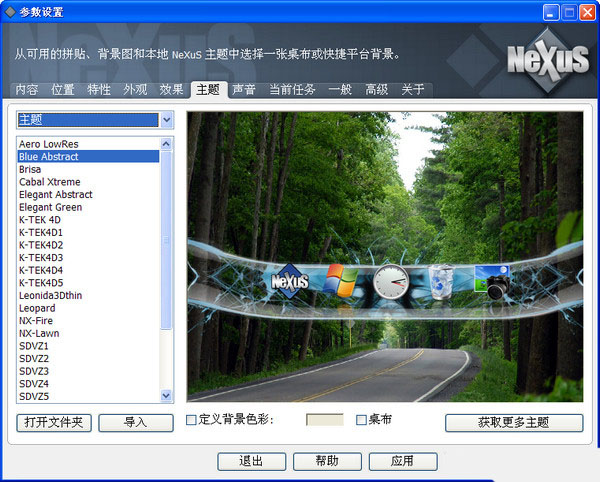The height and width of the screenshot is (482, 600).
Task: Pick NX-Fire theme
Action: pyautogui.click(x=88, y=321)
